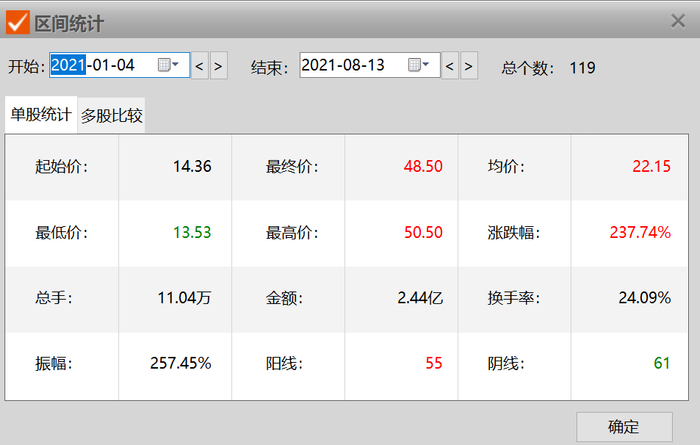Viewport: 700px width, 445px height.
Task: Select the 阳线 count 55
Action: coord(434,363)
